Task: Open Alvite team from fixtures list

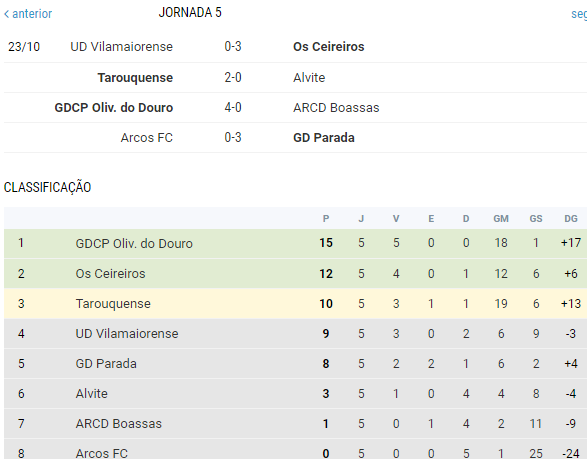Action: [x=309, y=78]
